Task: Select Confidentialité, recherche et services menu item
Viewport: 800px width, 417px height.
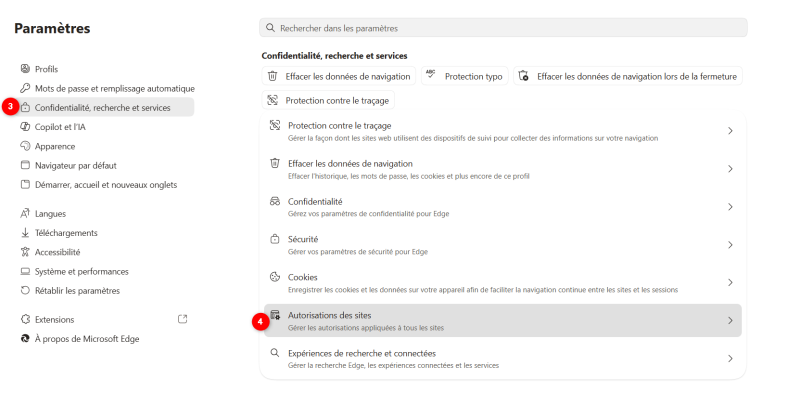Action: 105,107
